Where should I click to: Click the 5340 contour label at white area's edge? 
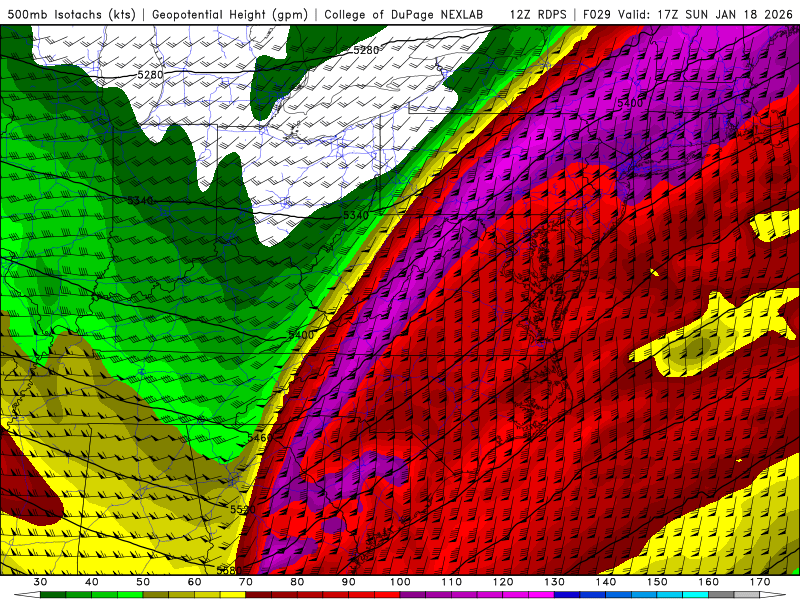click(x=356, y=215)
